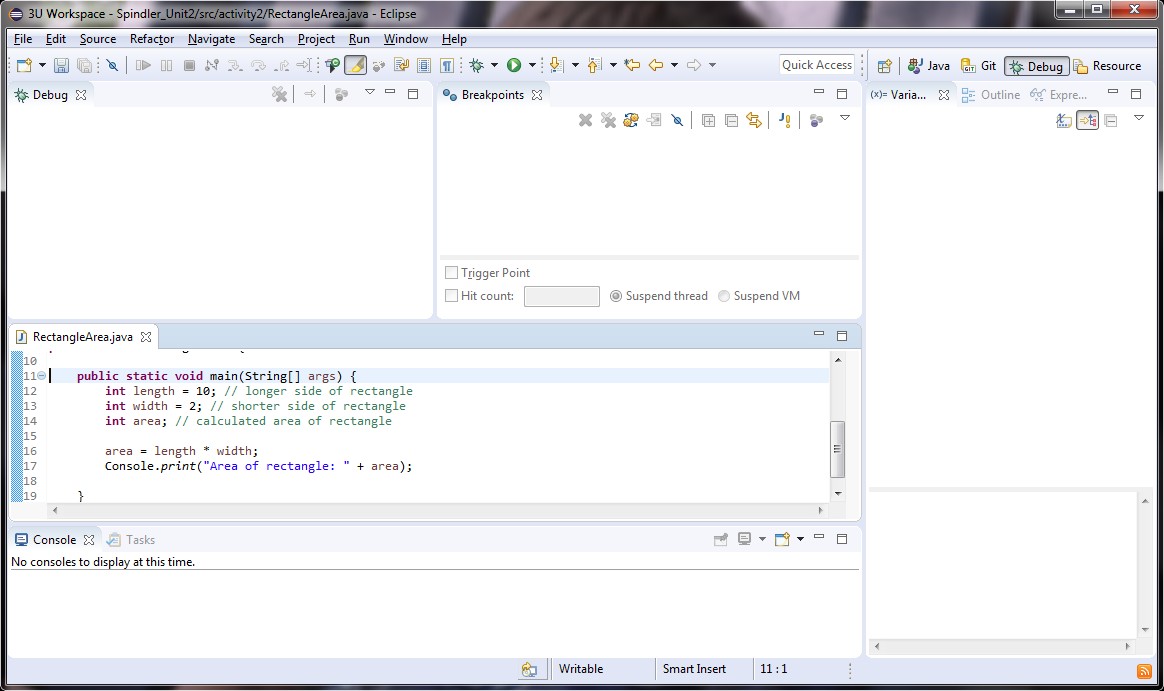1164x691 pixels.
Task: Toggle Mark Occurrences highlighter icon
Action: coord(355,65)
